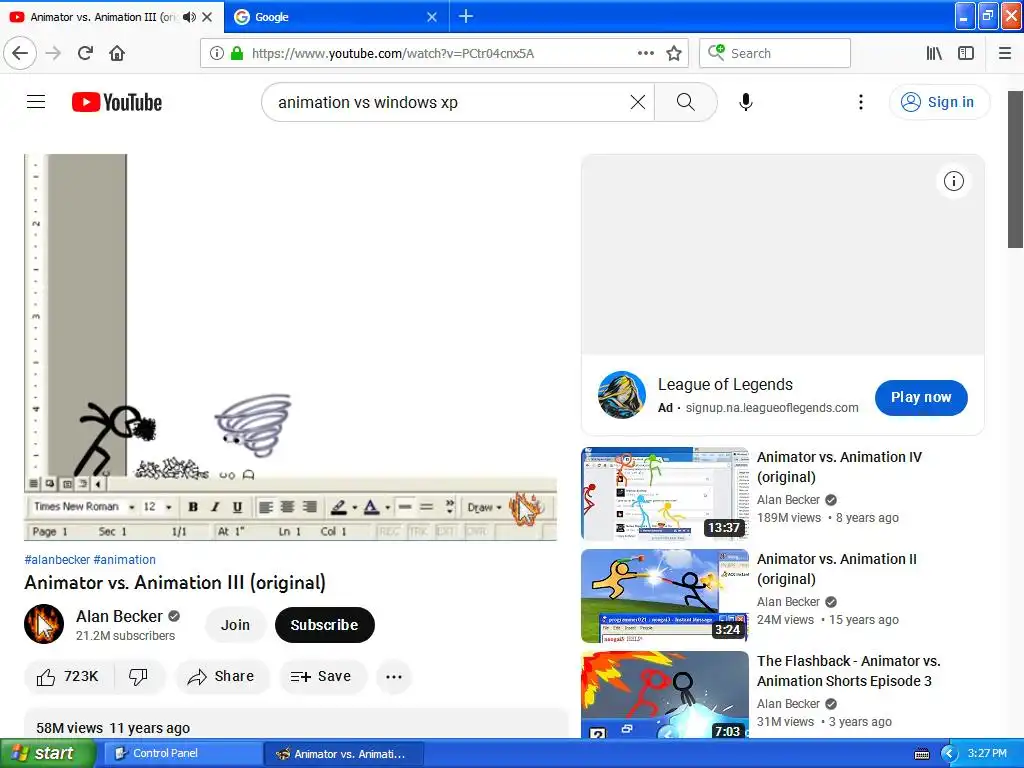Expand the 58M views description box
Screen dimensions: 1024x768
296,726
